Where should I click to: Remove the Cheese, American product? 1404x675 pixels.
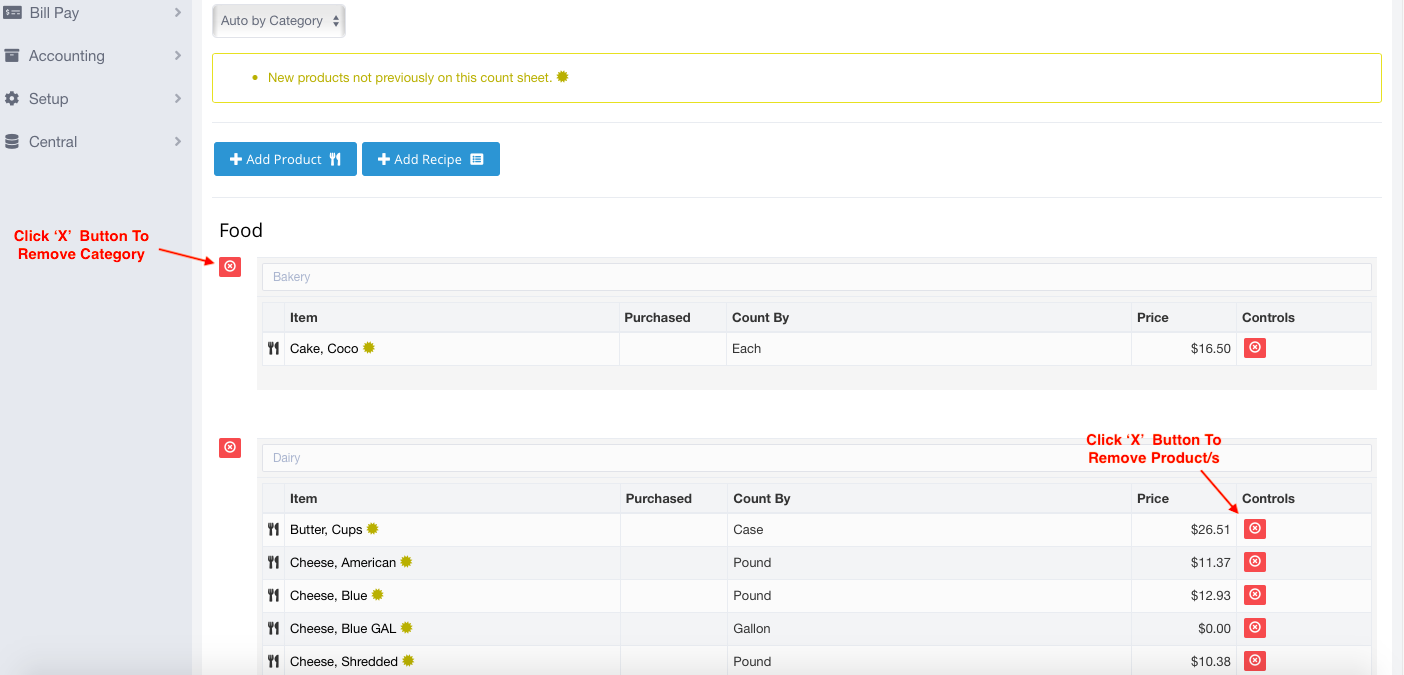click(1255, 562)
